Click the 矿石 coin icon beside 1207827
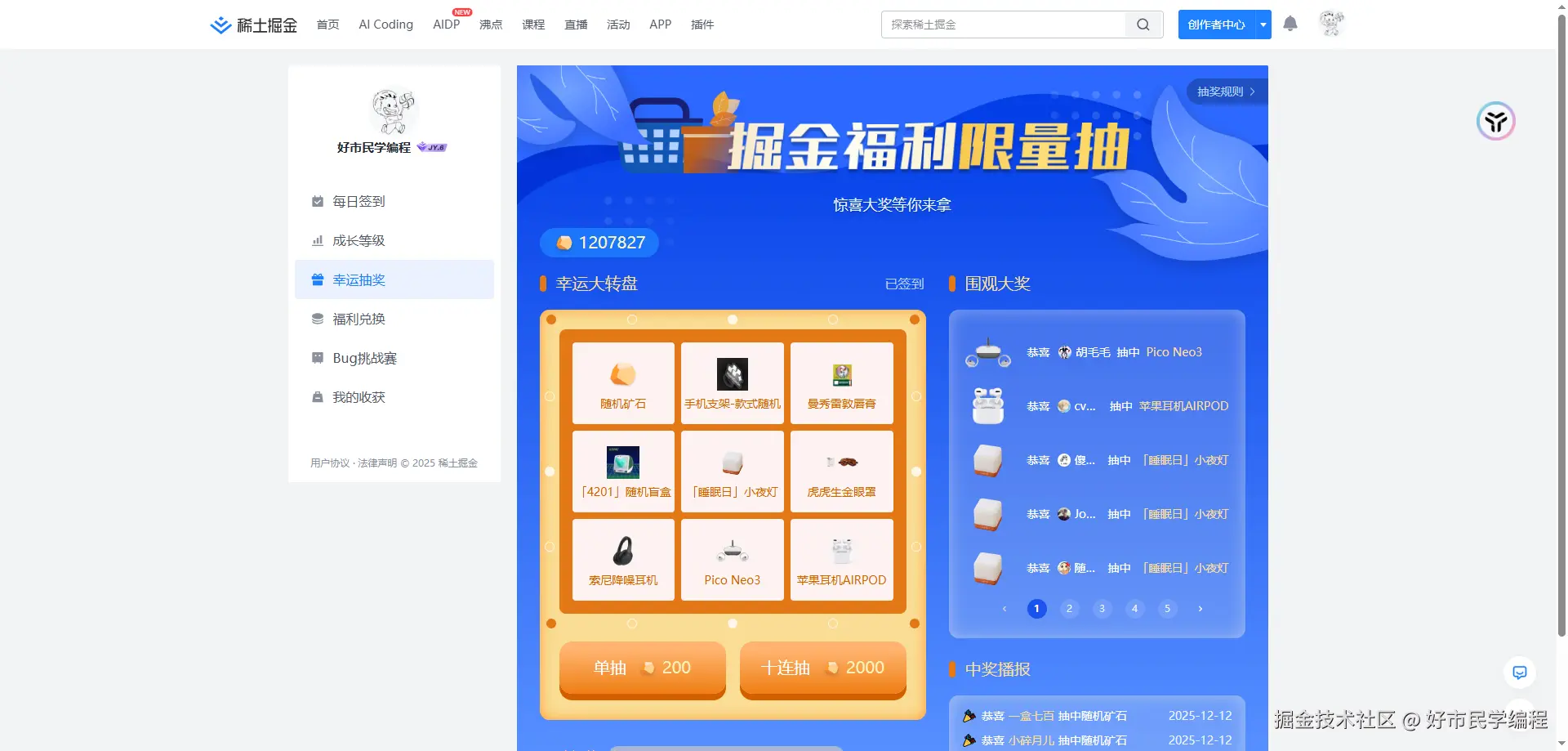 coord(565,242)
